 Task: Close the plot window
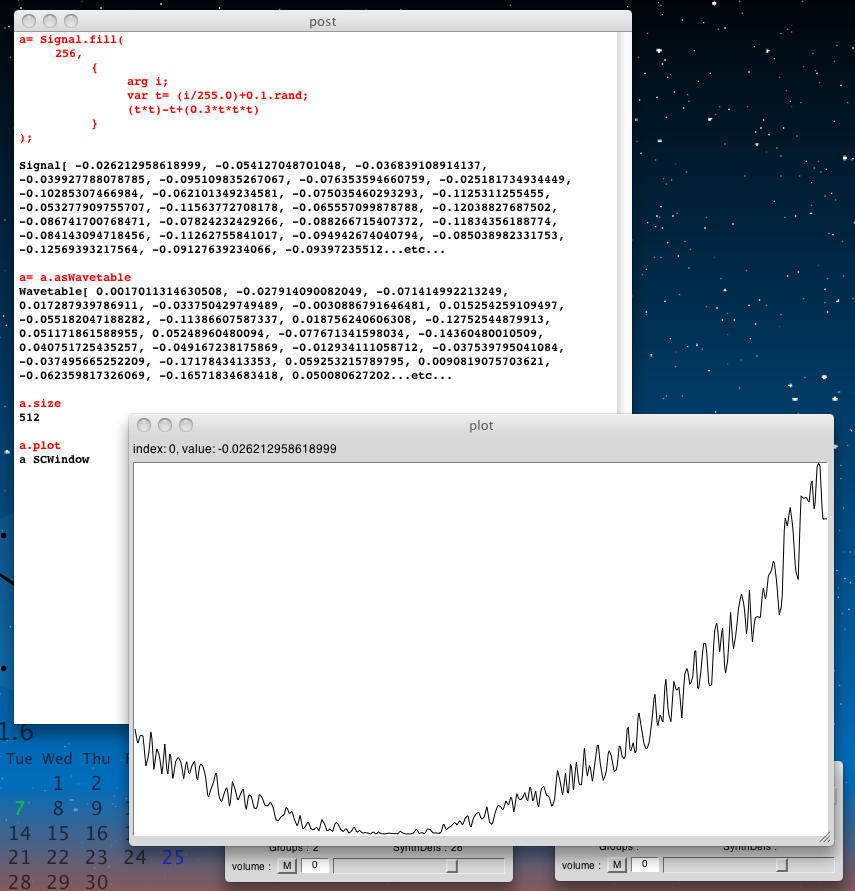[144, 425]
